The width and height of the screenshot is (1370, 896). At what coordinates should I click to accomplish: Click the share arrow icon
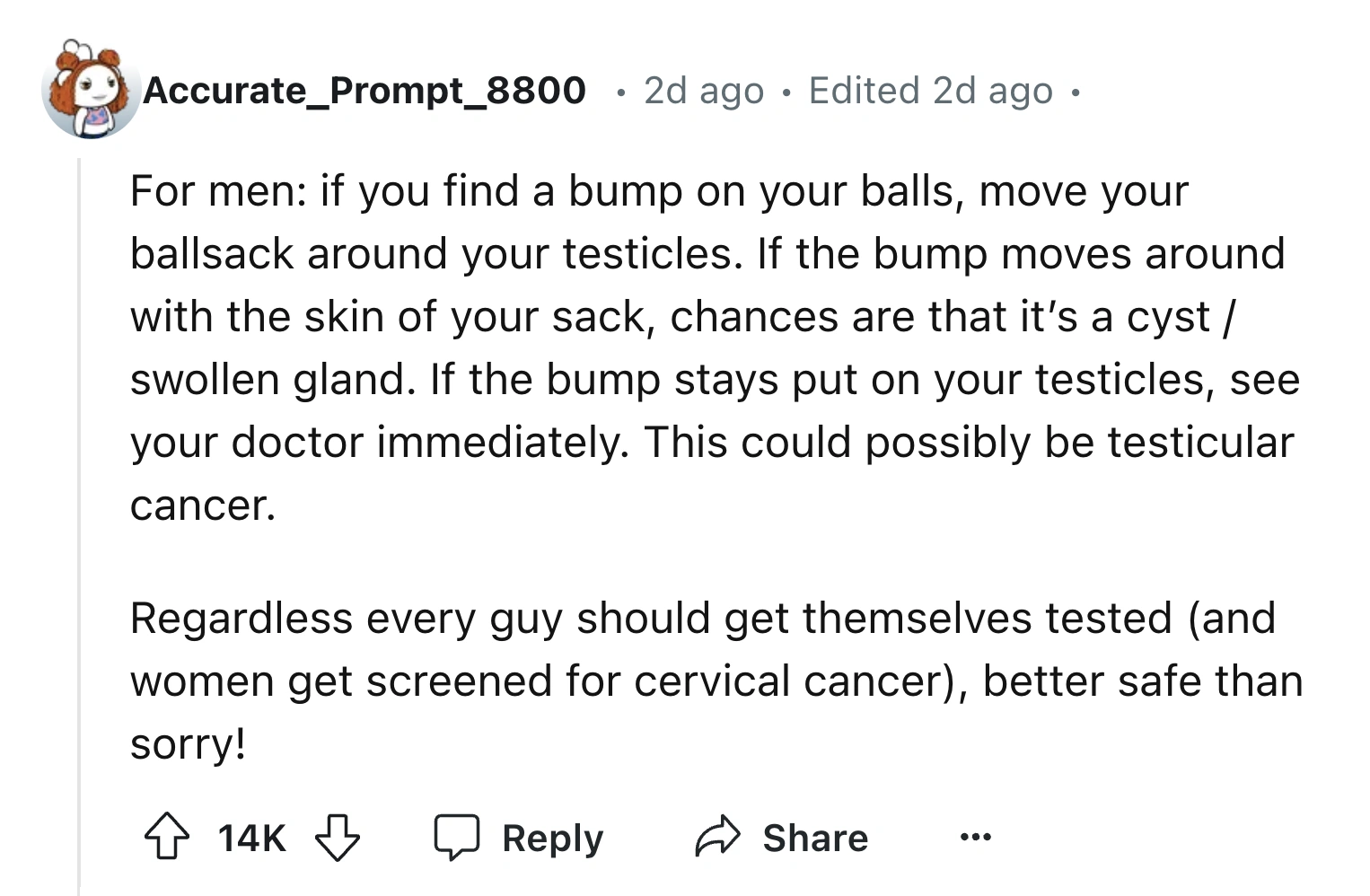pyautogui.click(x=717, y=837)
